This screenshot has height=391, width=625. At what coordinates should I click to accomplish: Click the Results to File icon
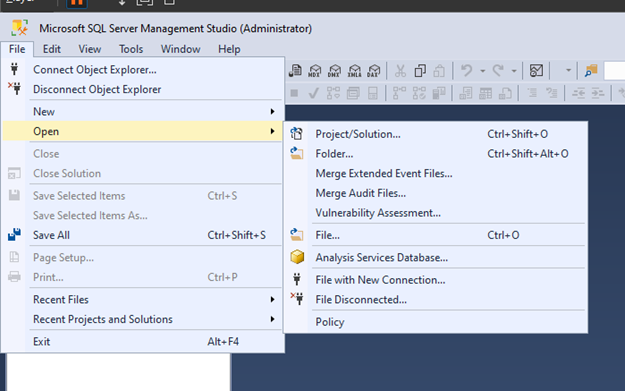(505, 93)
